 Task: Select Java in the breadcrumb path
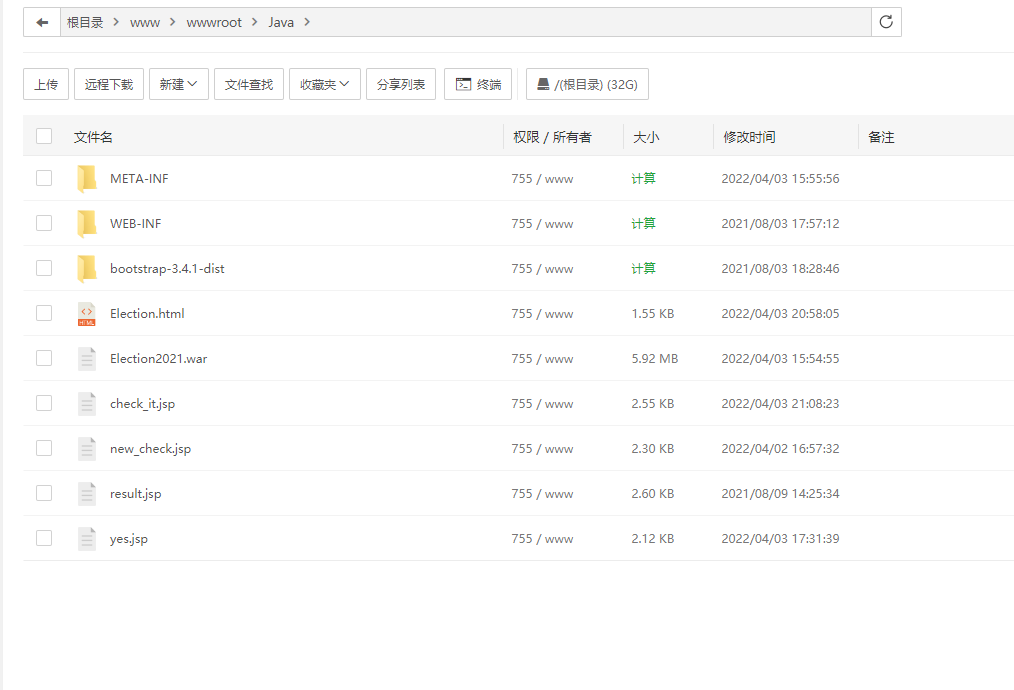[x=281, y=23]
